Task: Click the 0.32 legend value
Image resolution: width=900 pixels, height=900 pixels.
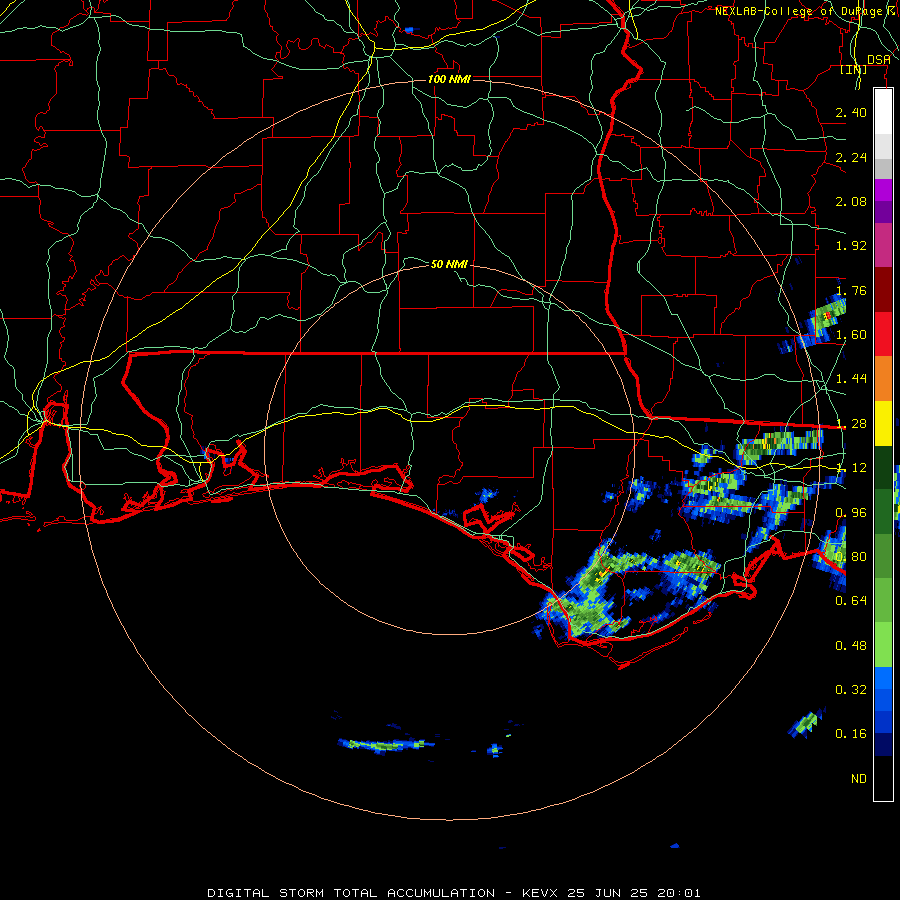Action: point(851,690)
